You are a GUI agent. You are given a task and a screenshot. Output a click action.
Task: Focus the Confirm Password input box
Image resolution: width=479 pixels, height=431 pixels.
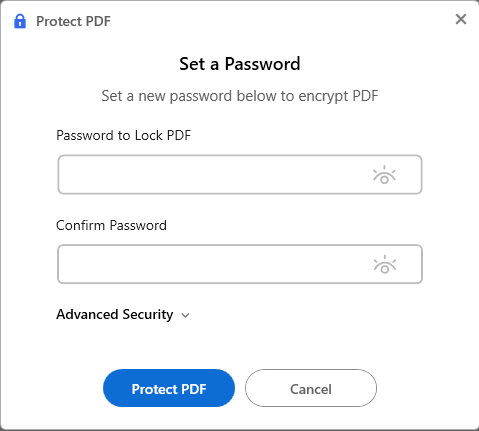click(x=240, y=264)
